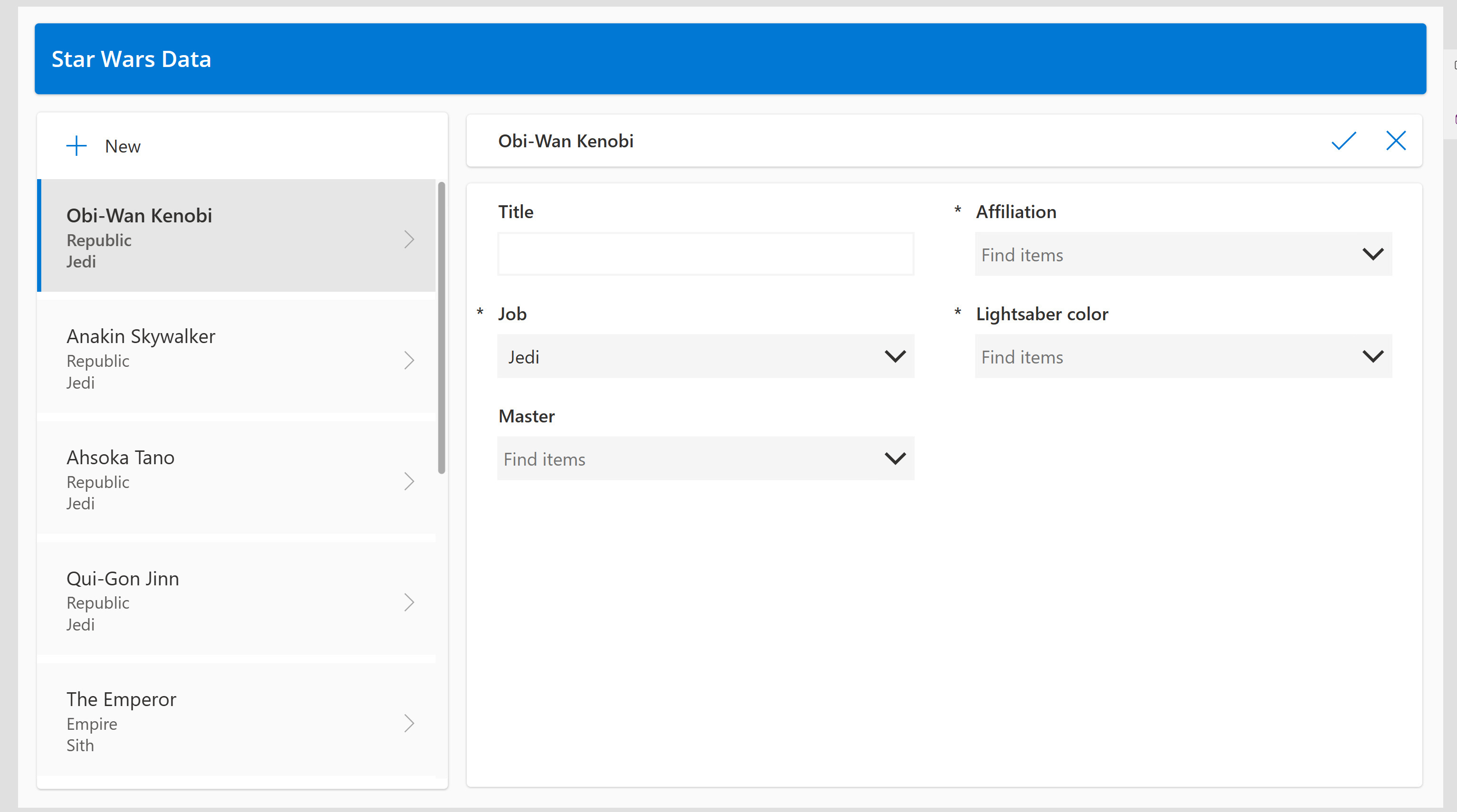
Task: Click the plus icon next to New
Action: pos(77,146)
